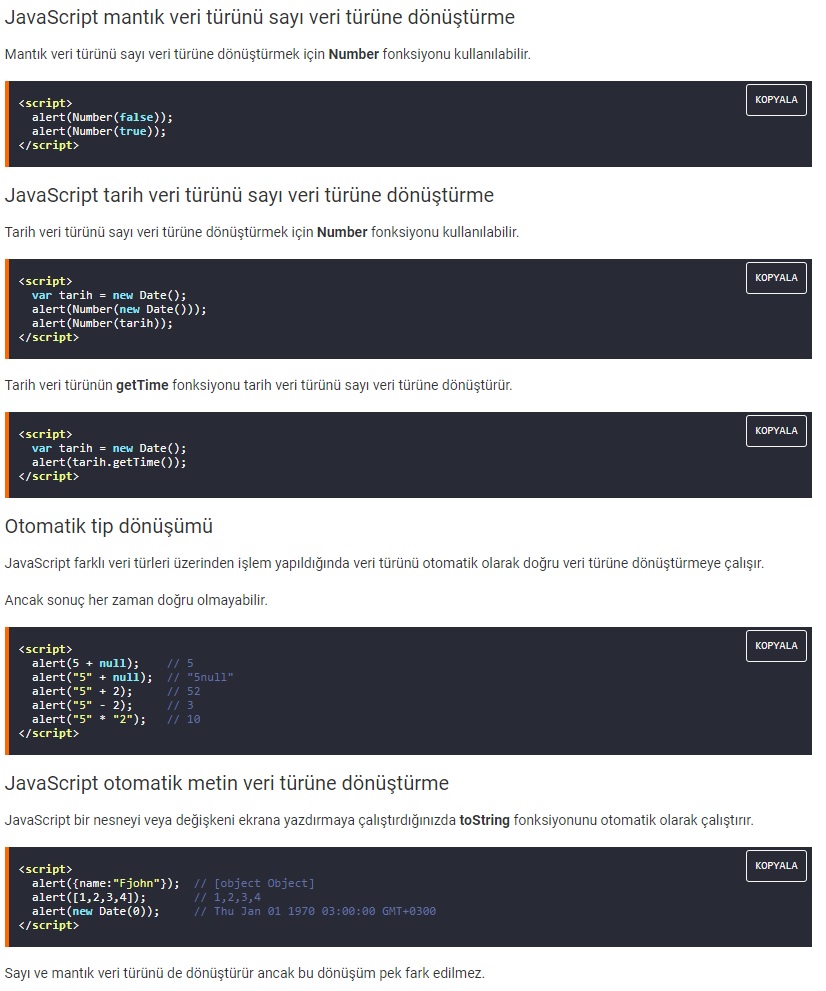Click code line 'alert([1,2,3,4]);'
Viewport: 826px width, 991px height.
click(88, 897)
